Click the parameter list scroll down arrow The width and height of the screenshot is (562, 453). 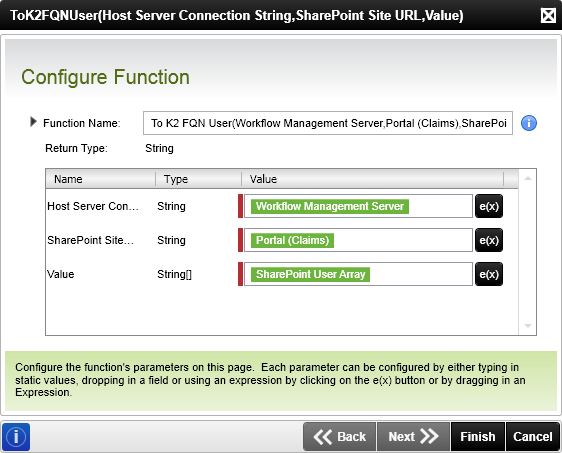528,326
